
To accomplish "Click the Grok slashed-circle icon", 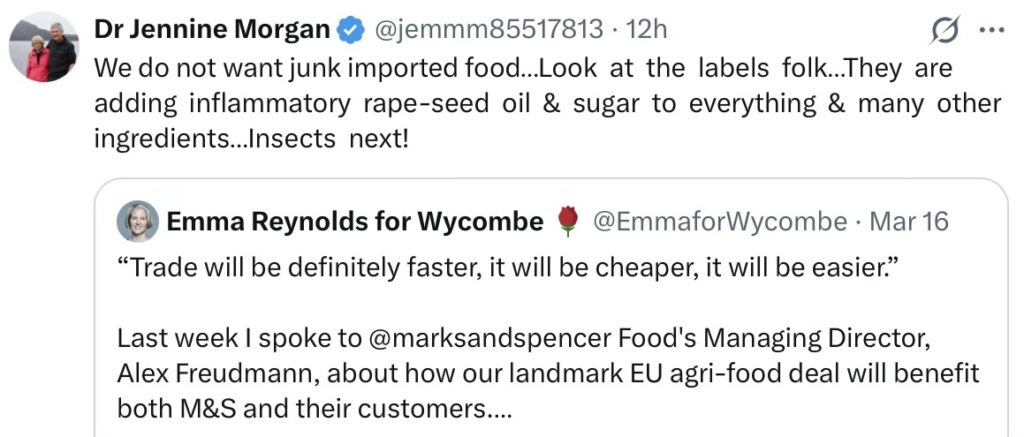I will (944, 32).
